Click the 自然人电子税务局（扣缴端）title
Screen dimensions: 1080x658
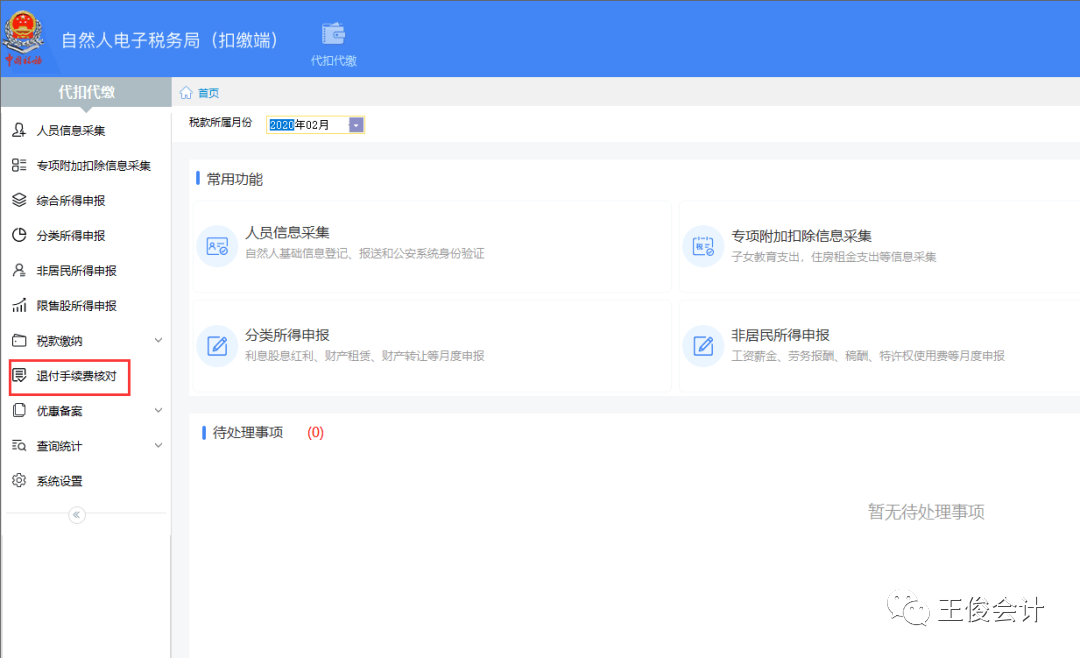169,40
